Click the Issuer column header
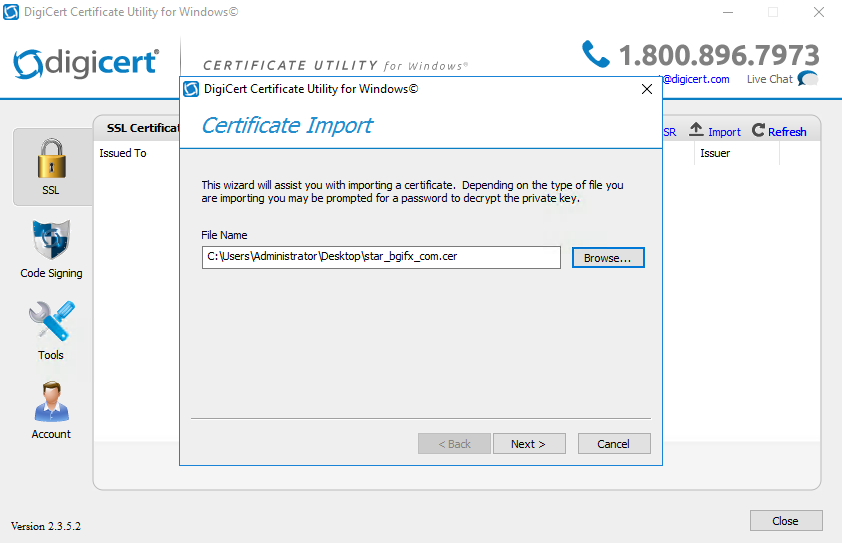The image size is (842, 543). click(x=715, y=153)
